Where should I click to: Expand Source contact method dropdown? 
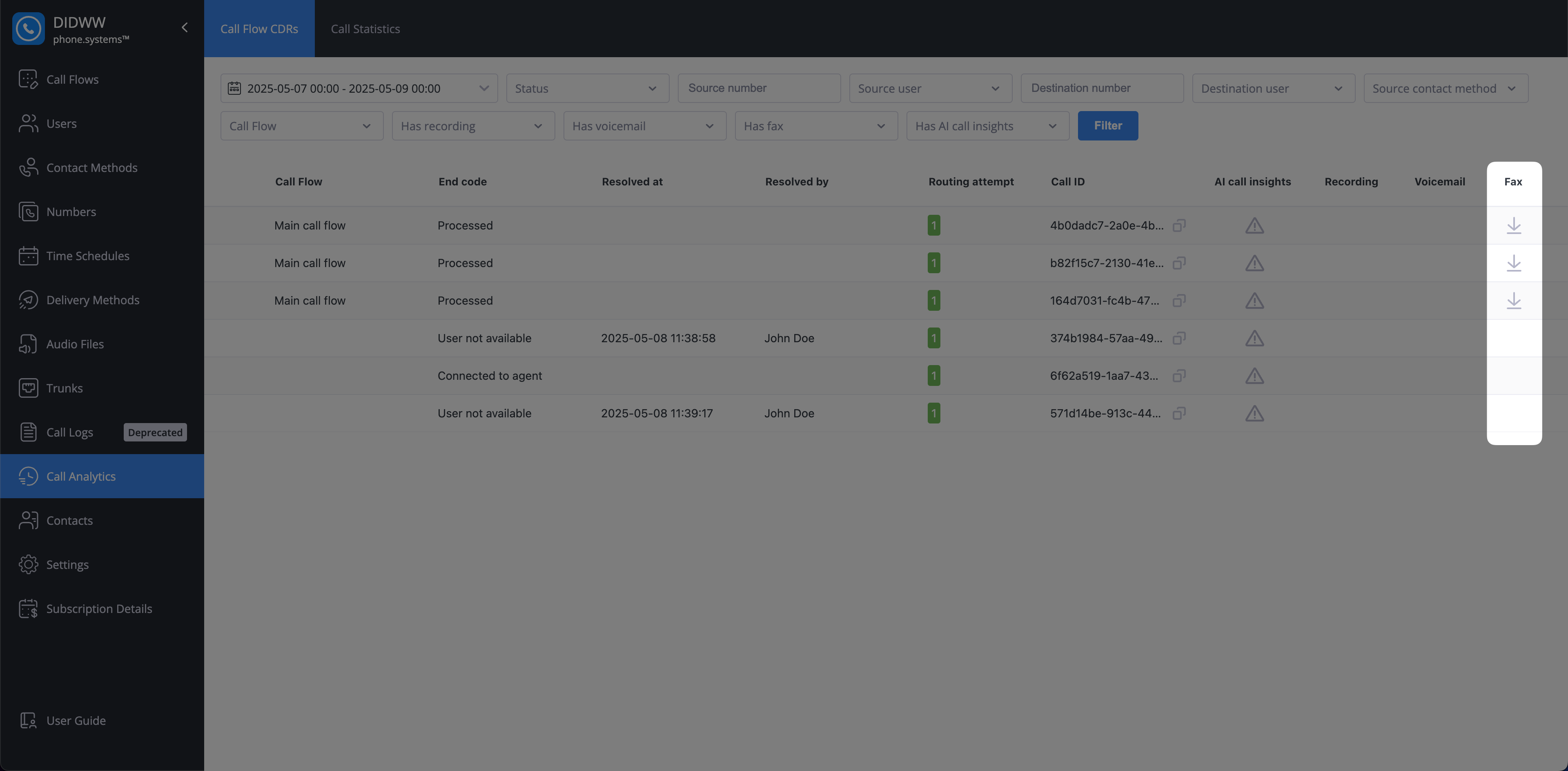(x=1445, y=88)
